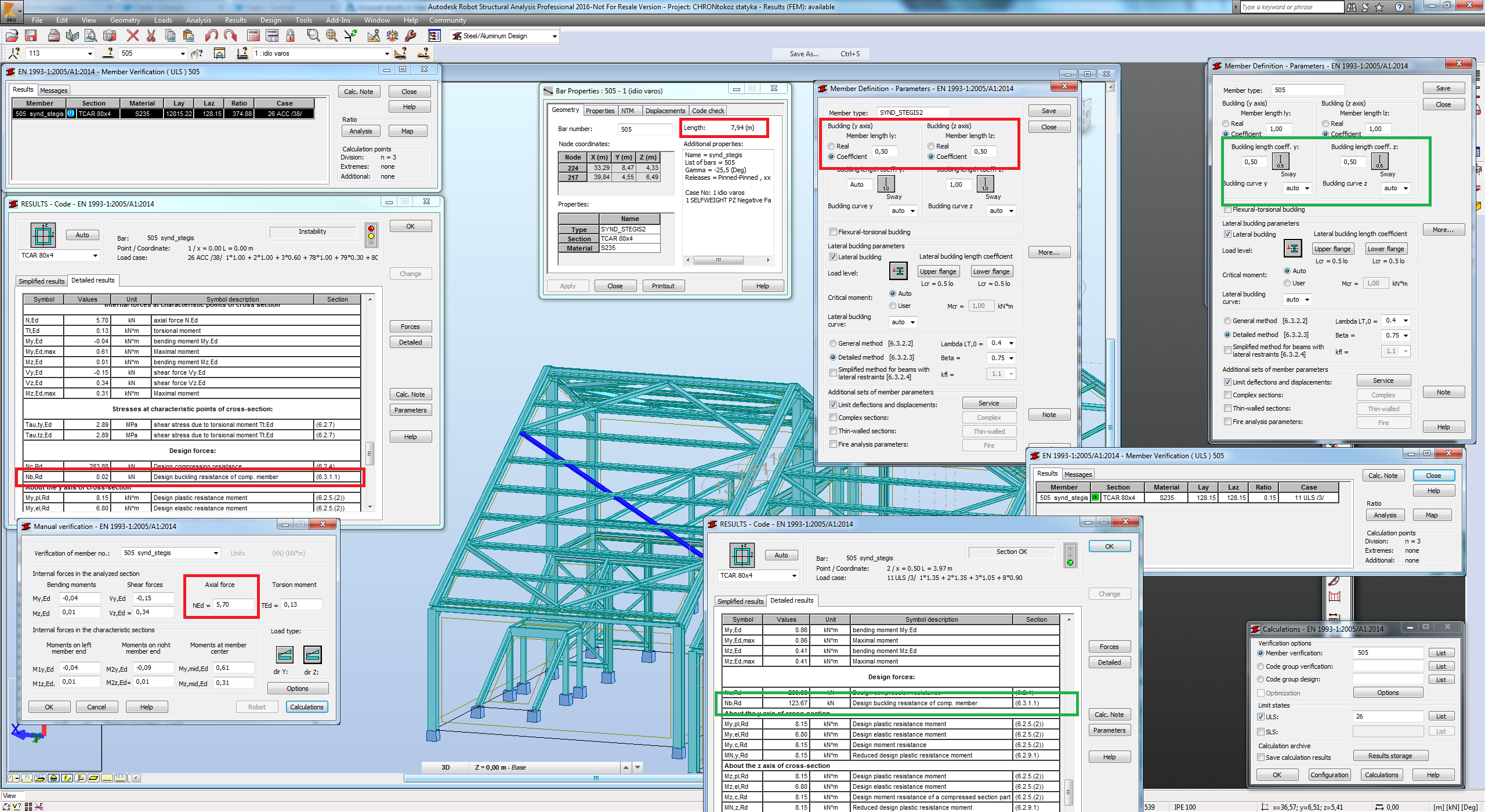
Task: Open Beta 0.75 dropdown in right Member Definition
Action: pos(1406,335)
